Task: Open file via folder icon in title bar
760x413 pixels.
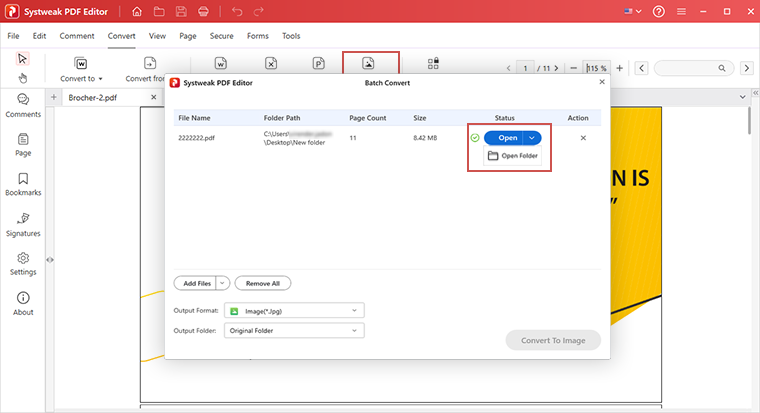Action: tap(159, 11)
